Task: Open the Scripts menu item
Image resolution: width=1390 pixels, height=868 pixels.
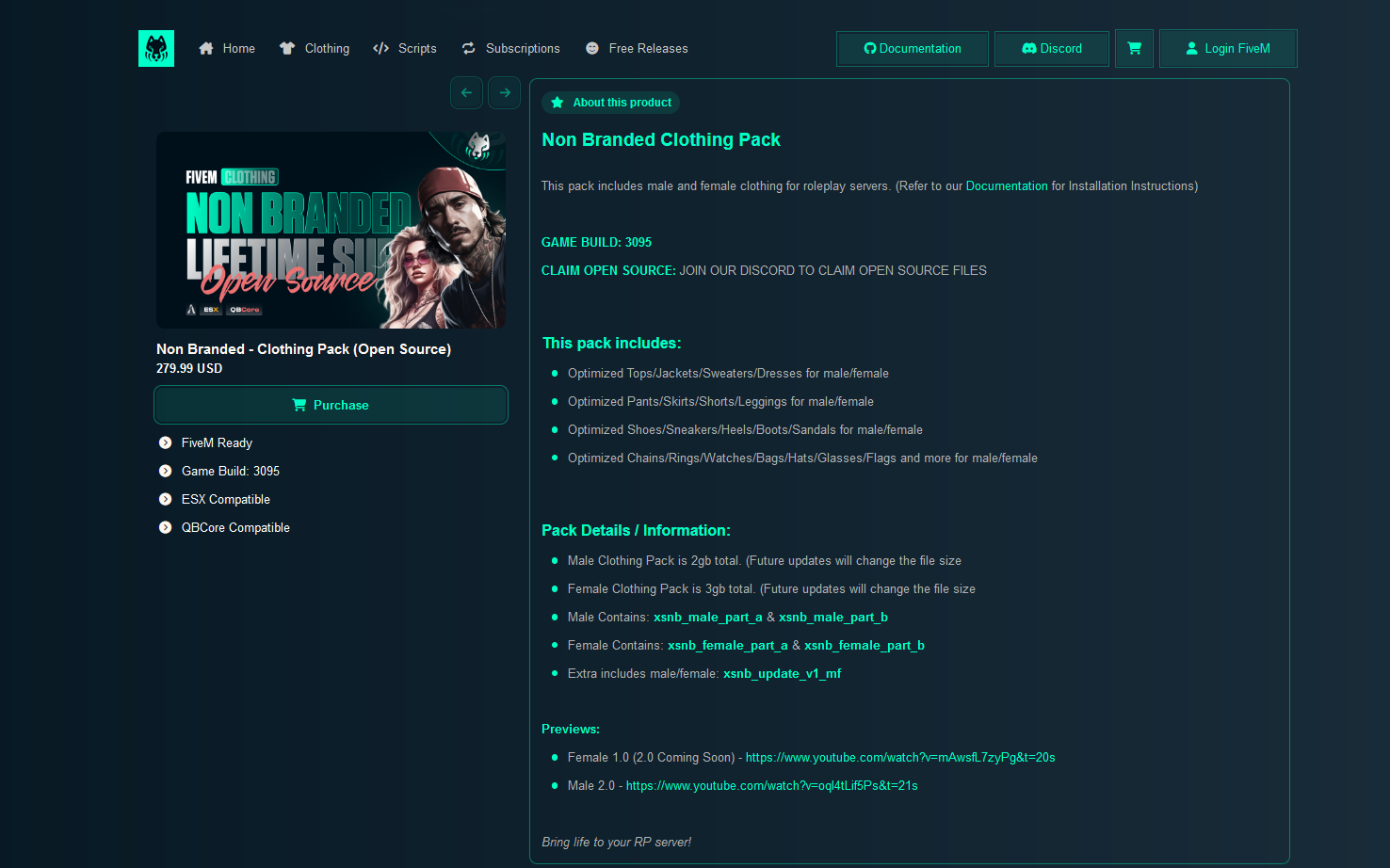Action: [x=405, y=49]
